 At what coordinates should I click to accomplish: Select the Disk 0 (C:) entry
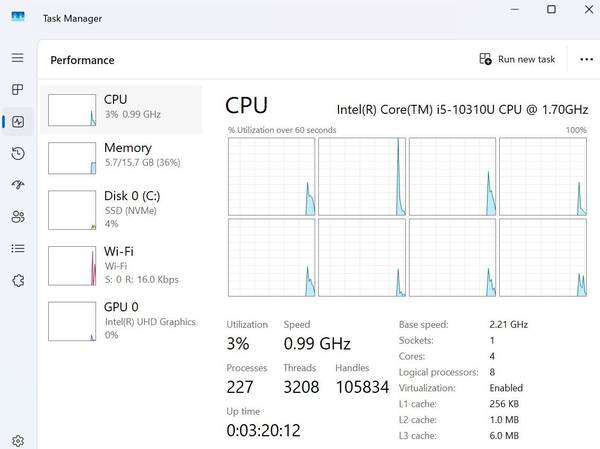pyautogui.click(x=121, y=210)
